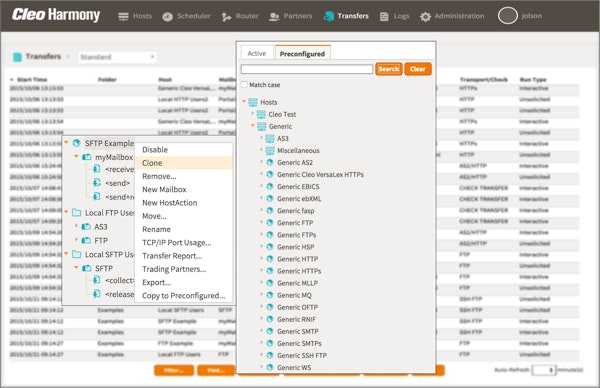Toggle the Match case checkbox
The image size is (600, 388).
pyautogui.click(x=244, y=85)
